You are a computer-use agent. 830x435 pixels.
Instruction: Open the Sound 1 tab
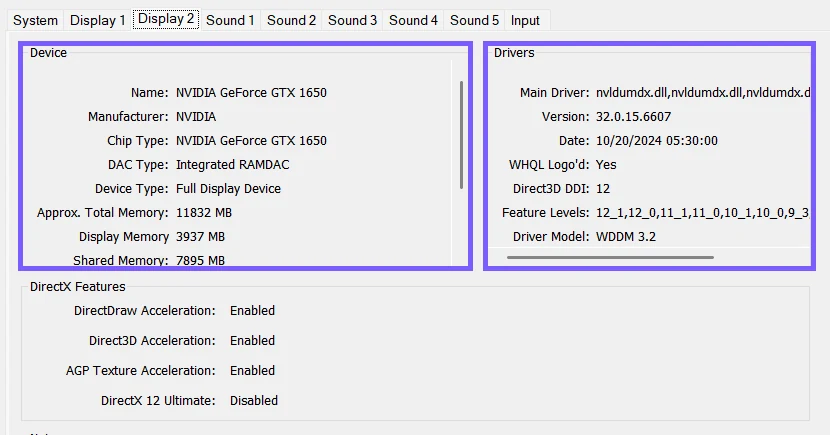coord(230,21)
